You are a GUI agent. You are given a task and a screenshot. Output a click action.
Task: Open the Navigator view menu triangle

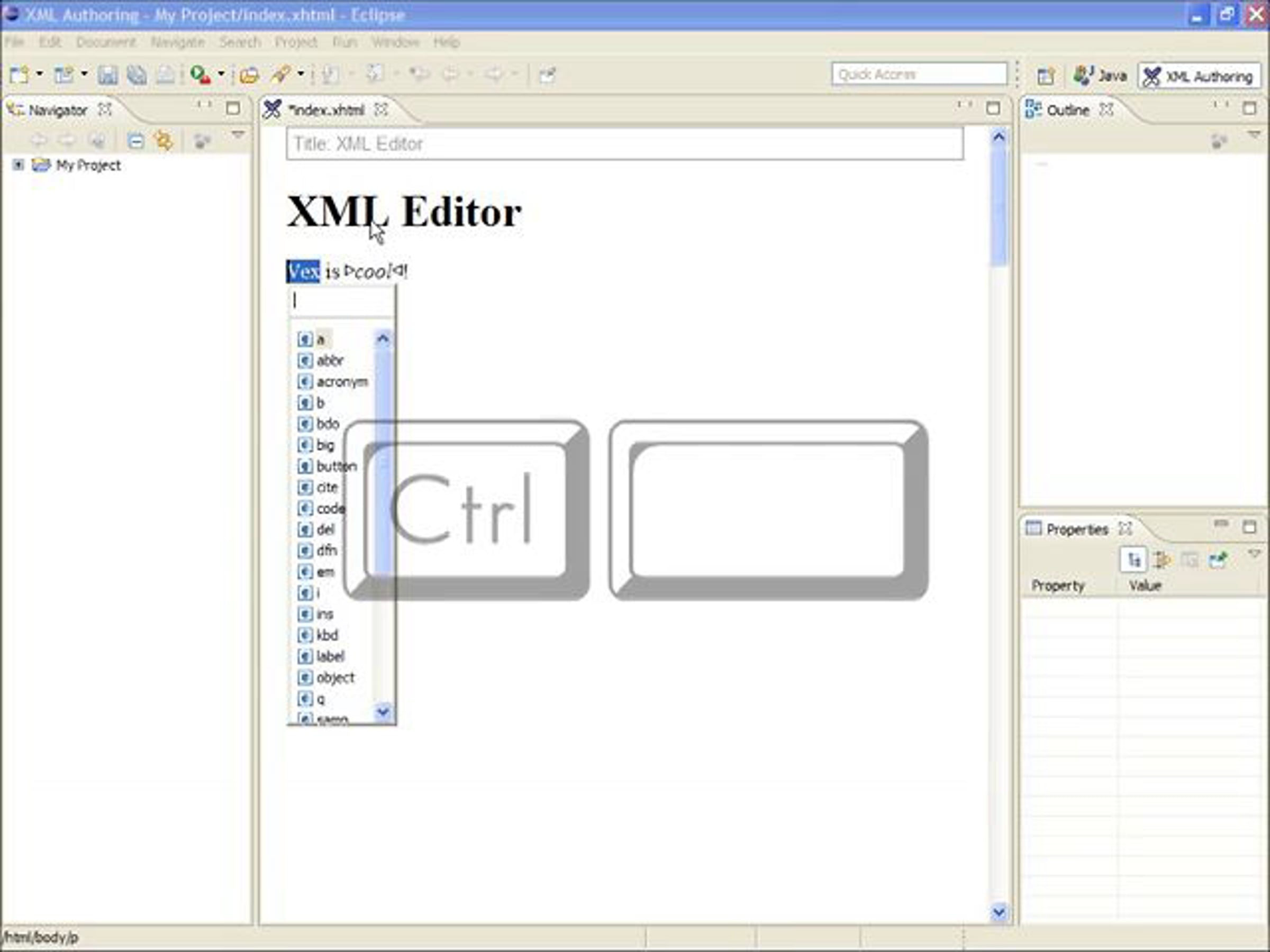click(238, 134)
